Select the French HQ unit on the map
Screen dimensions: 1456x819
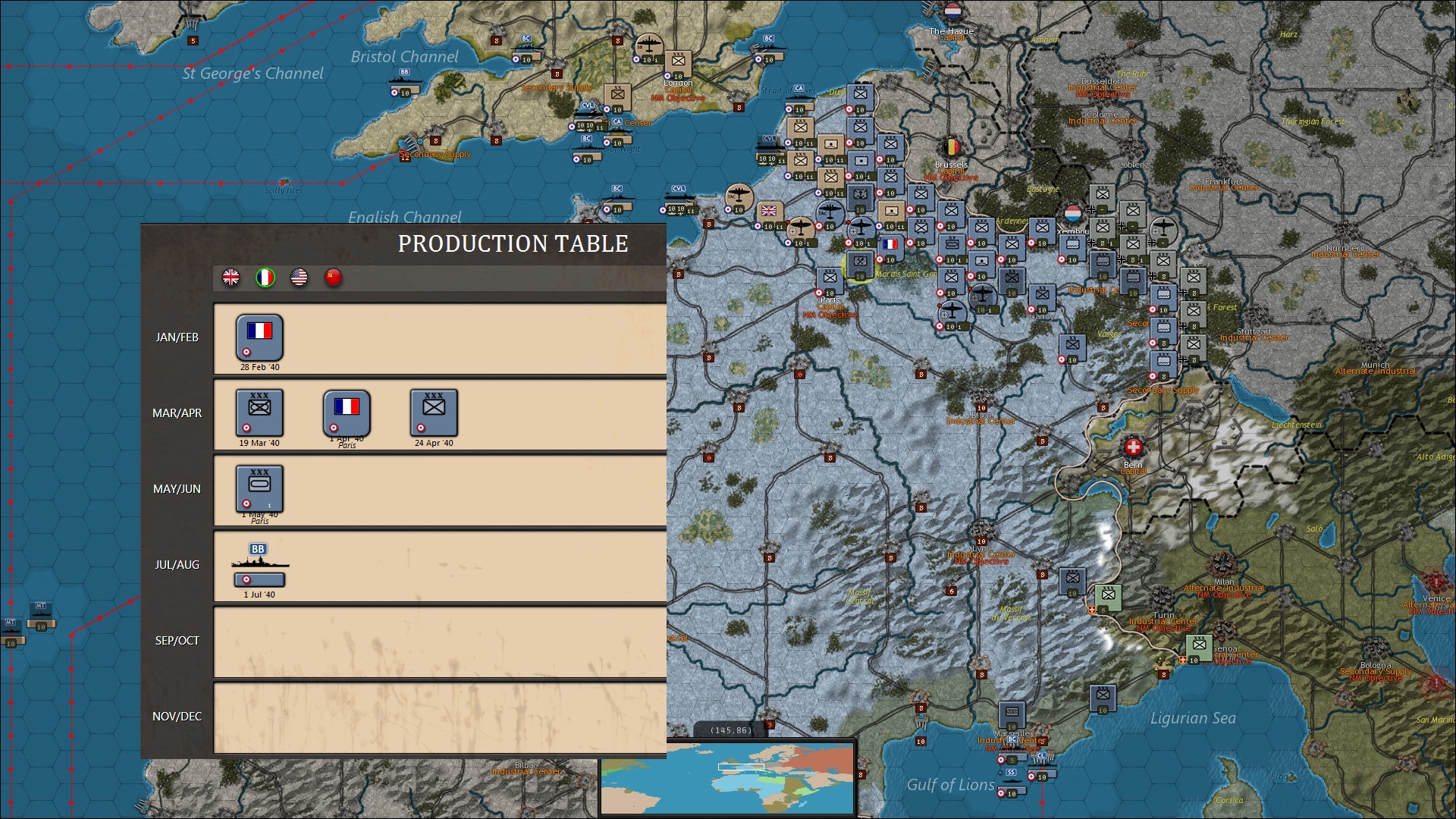pos(890,248)
